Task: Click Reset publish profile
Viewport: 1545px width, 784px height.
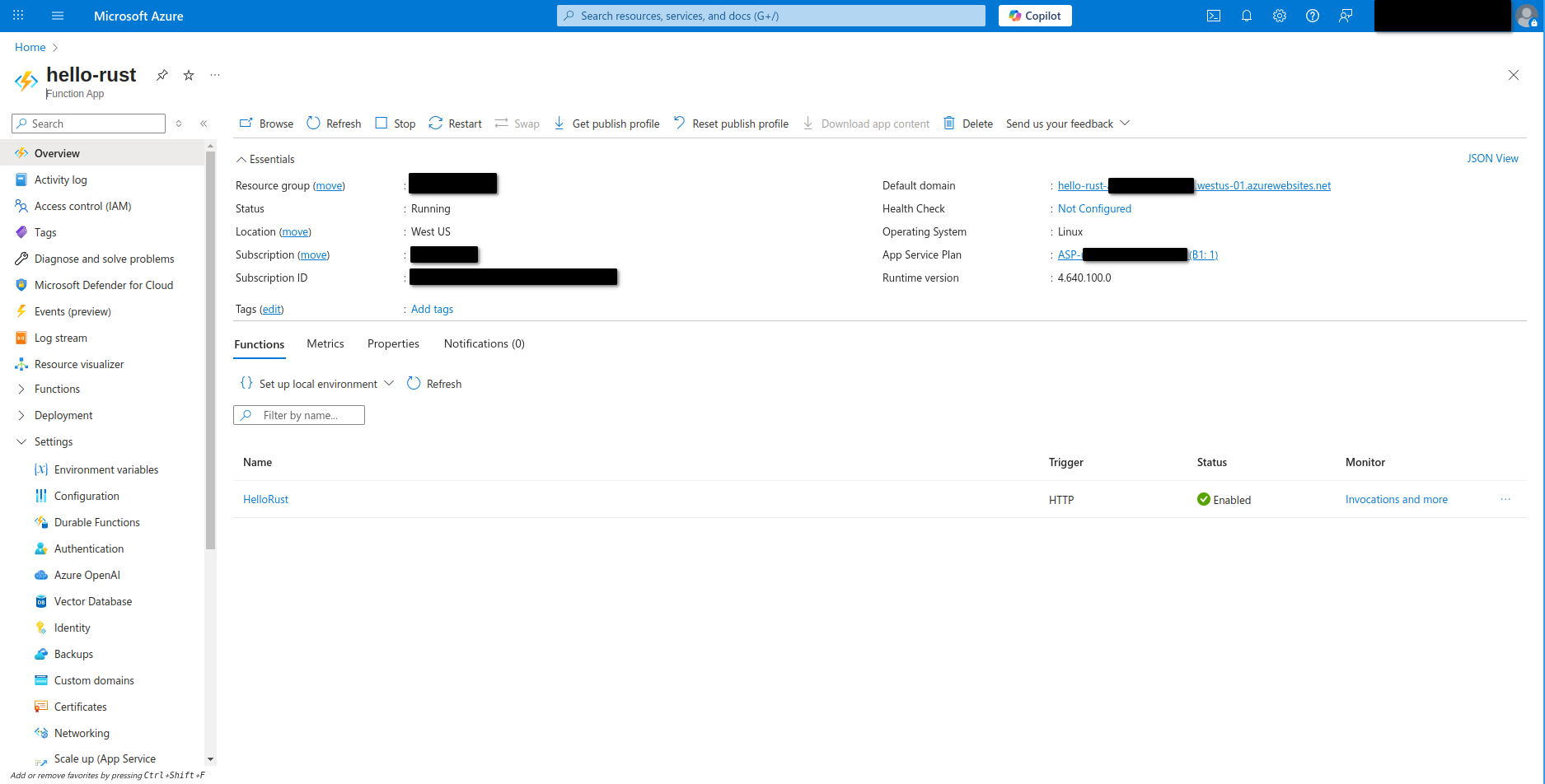Action: click(x=731, y=124)
